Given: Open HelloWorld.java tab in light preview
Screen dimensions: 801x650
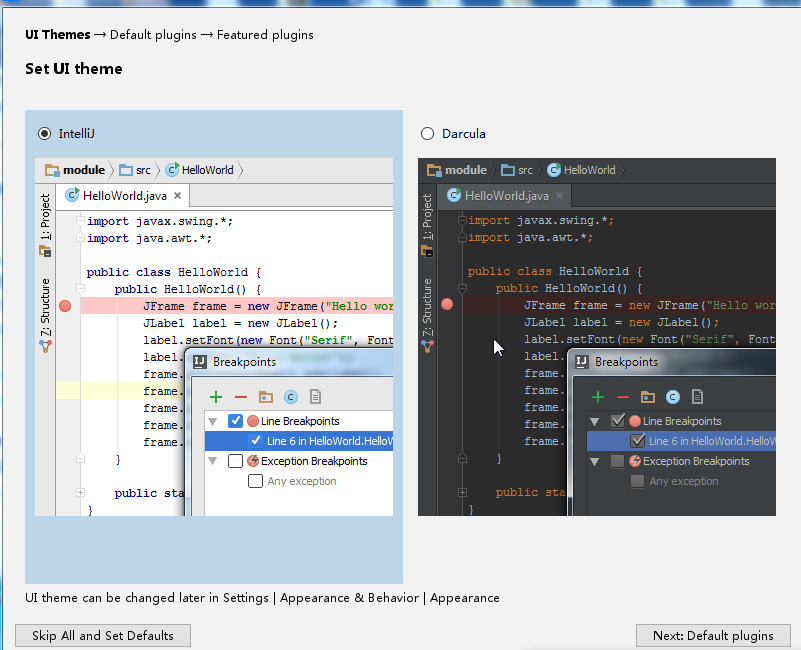Looking at the screenshot, I should click(x=123, y=196).
